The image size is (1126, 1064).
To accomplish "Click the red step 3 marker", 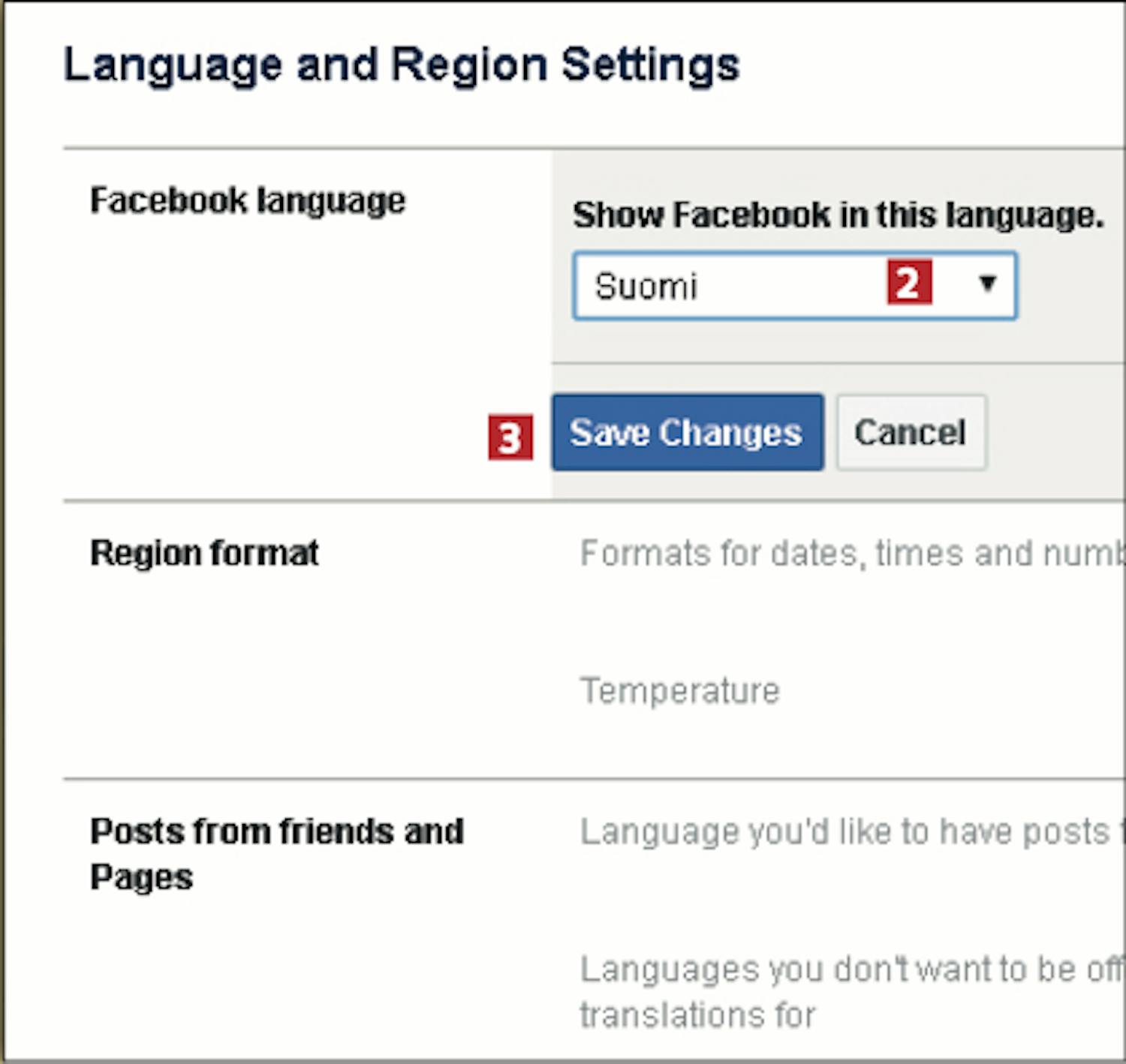I will tap(510, 437).
